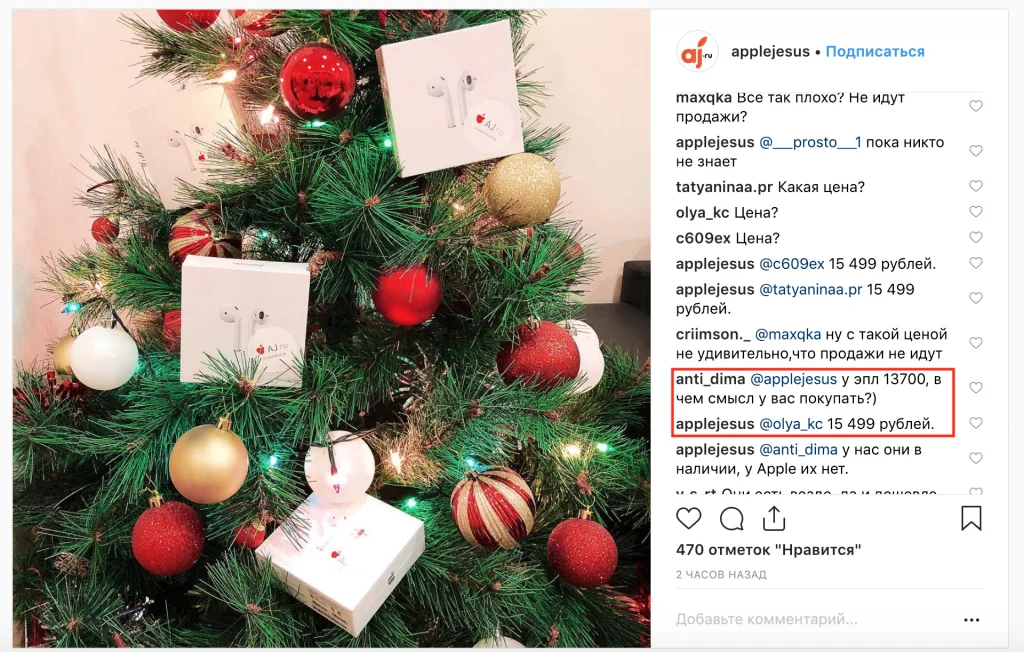Like anti_dima's comment about 13700
Screen dimensions: 1024x652
976,388
